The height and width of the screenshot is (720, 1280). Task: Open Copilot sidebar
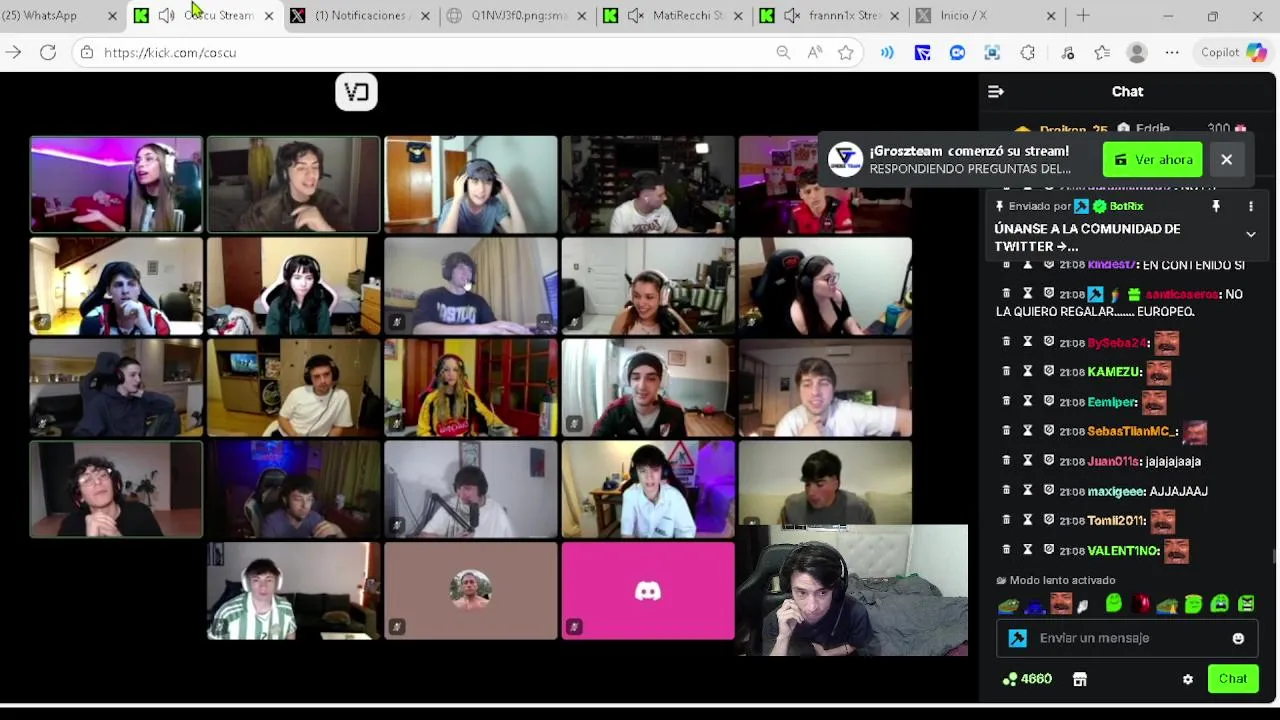(1234, 52)
